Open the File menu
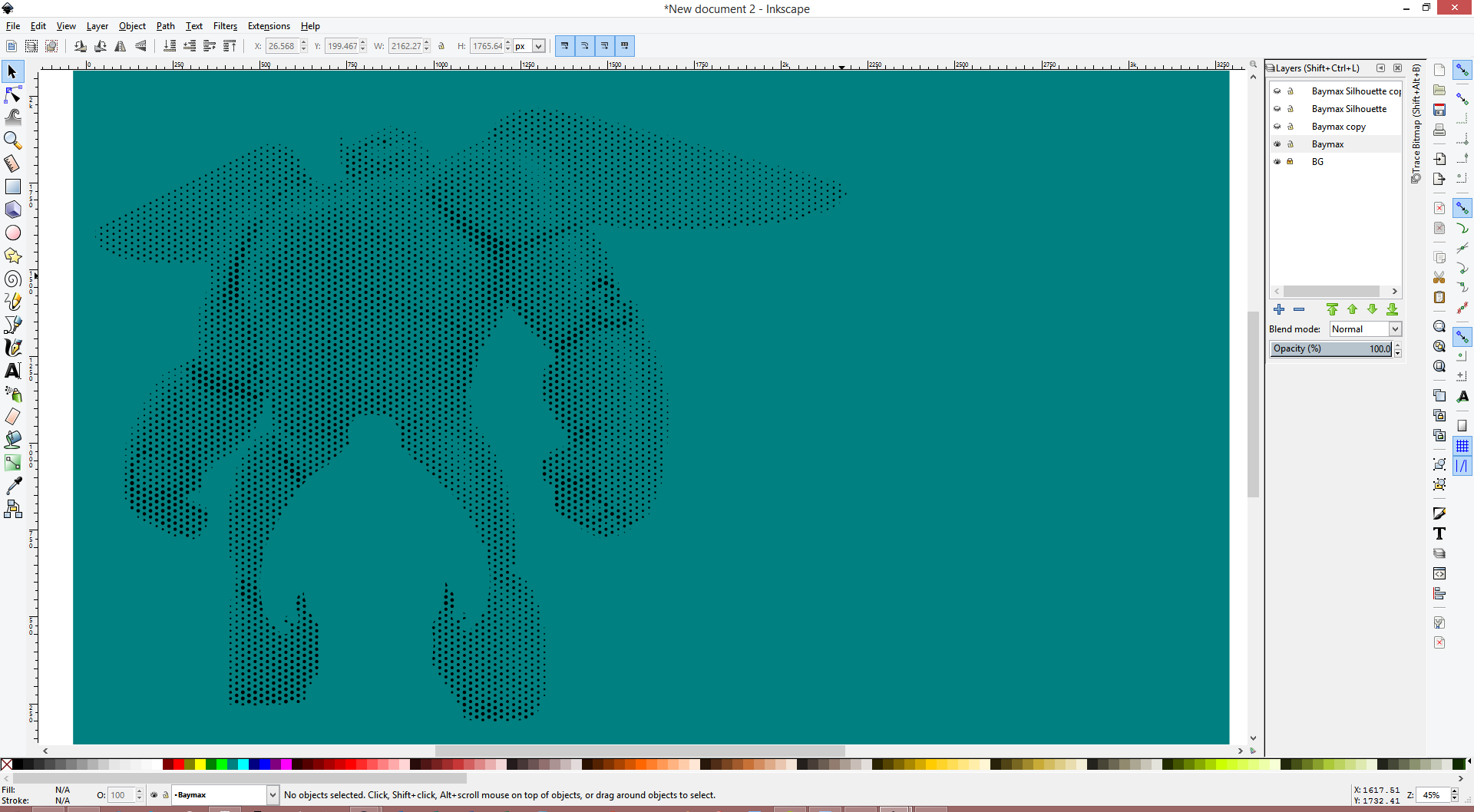1474x812 pixels. point(13,26)
